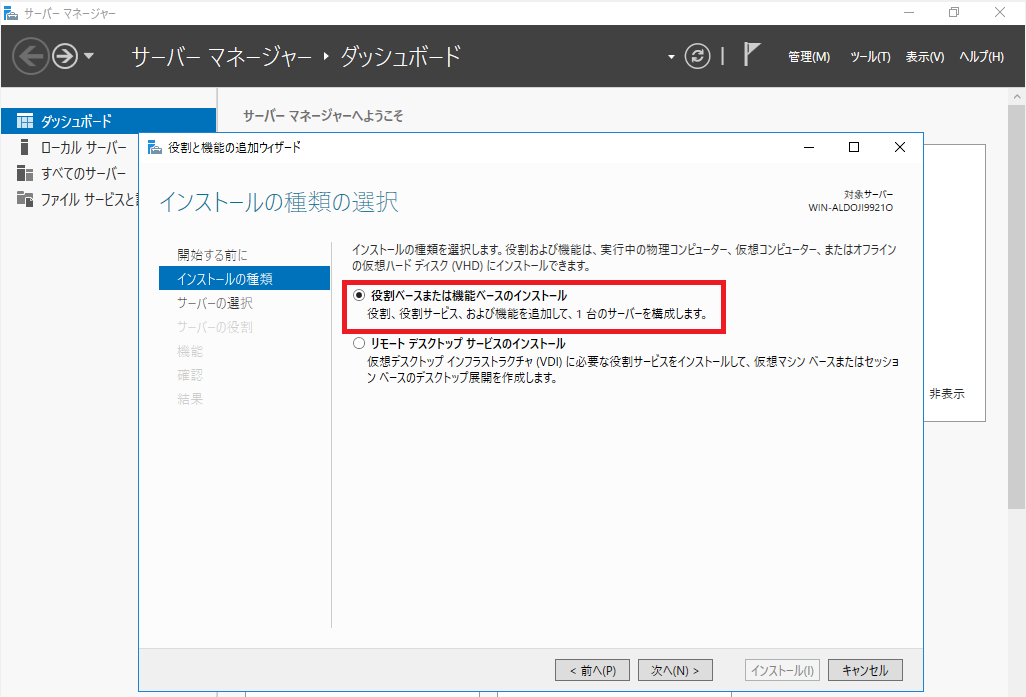1026x697 pixels.
Task: Click the 非表示 link in dashboard
Action: point(947,394)
